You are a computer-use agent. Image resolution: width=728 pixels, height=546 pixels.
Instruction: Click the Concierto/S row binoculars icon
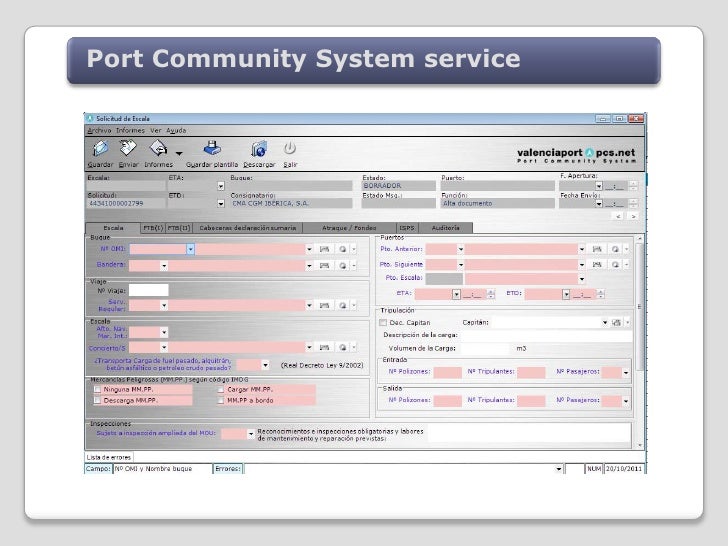(325, 347)
